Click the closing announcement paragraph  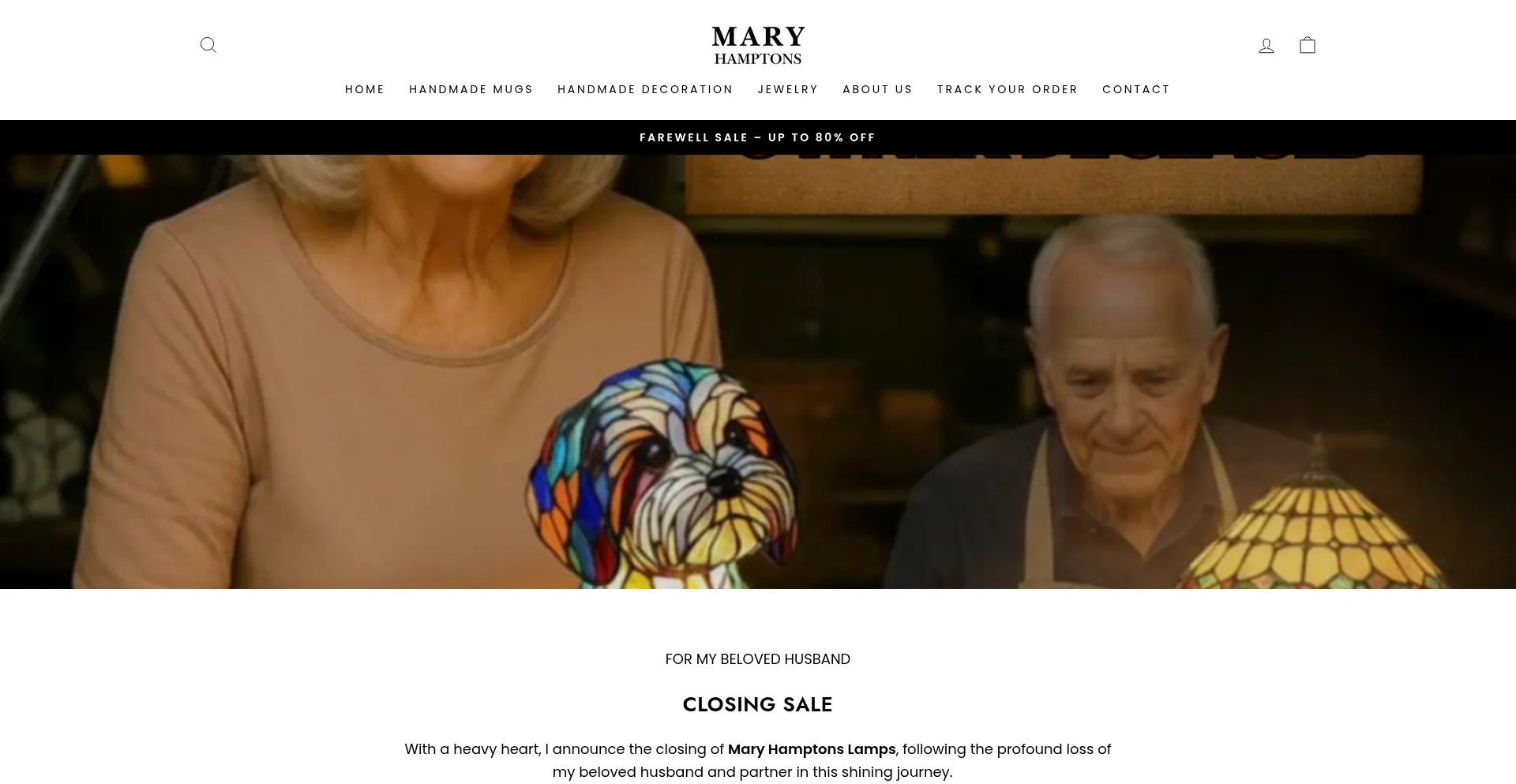coord(758,760)
